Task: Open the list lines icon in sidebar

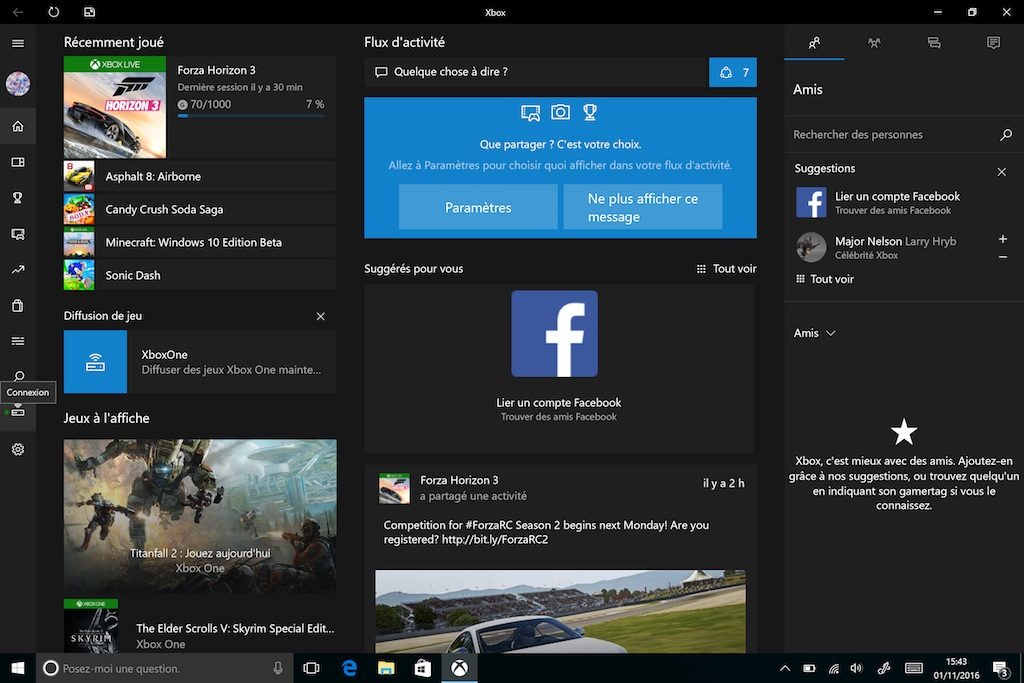Action: coord(18,341)
